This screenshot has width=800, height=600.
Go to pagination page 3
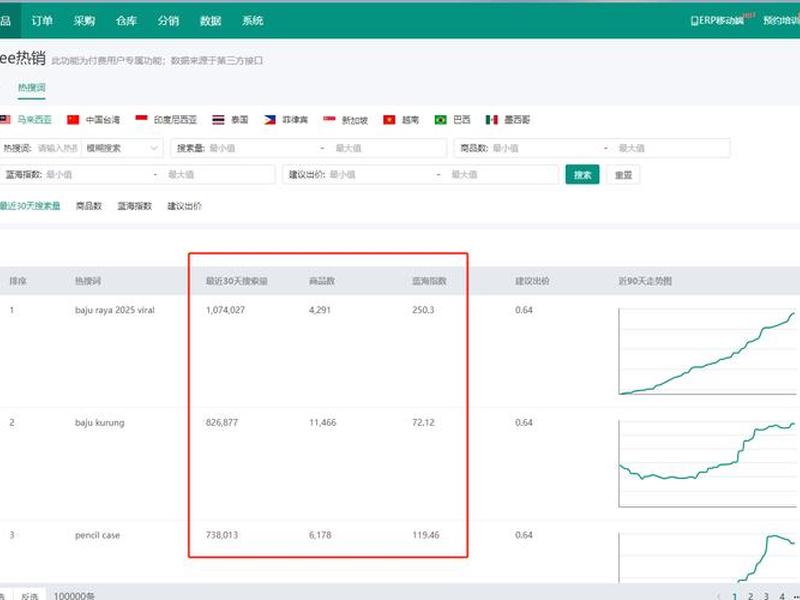coord(766,595)
